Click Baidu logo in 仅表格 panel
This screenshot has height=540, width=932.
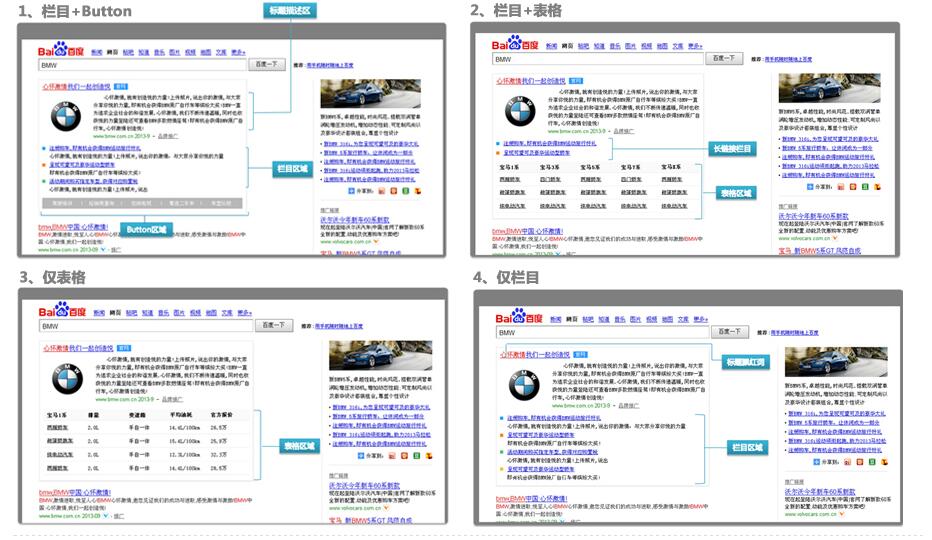62,310
